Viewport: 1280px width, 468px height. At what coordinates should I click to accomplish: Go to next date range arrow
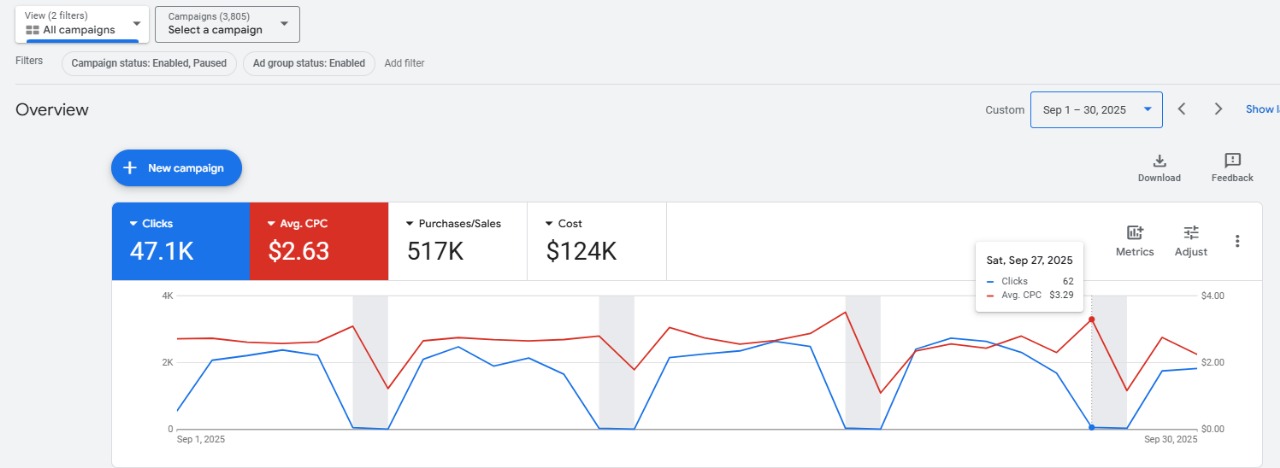[x=1218, y=109]
